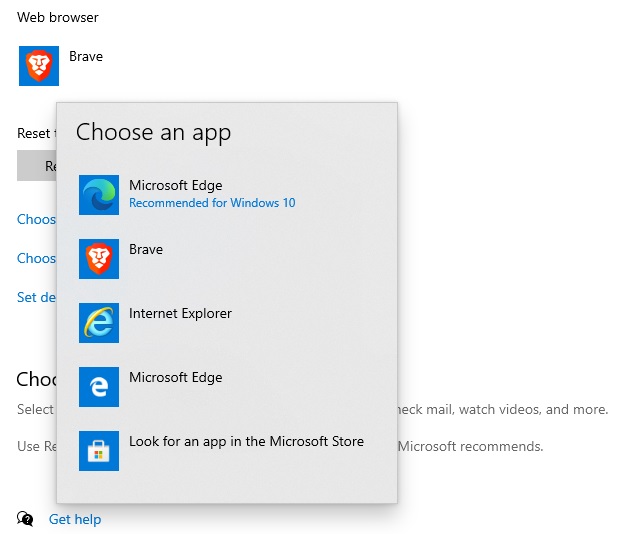Click the Web browser heading
The image size is (636, 534).
pos(58,17)
